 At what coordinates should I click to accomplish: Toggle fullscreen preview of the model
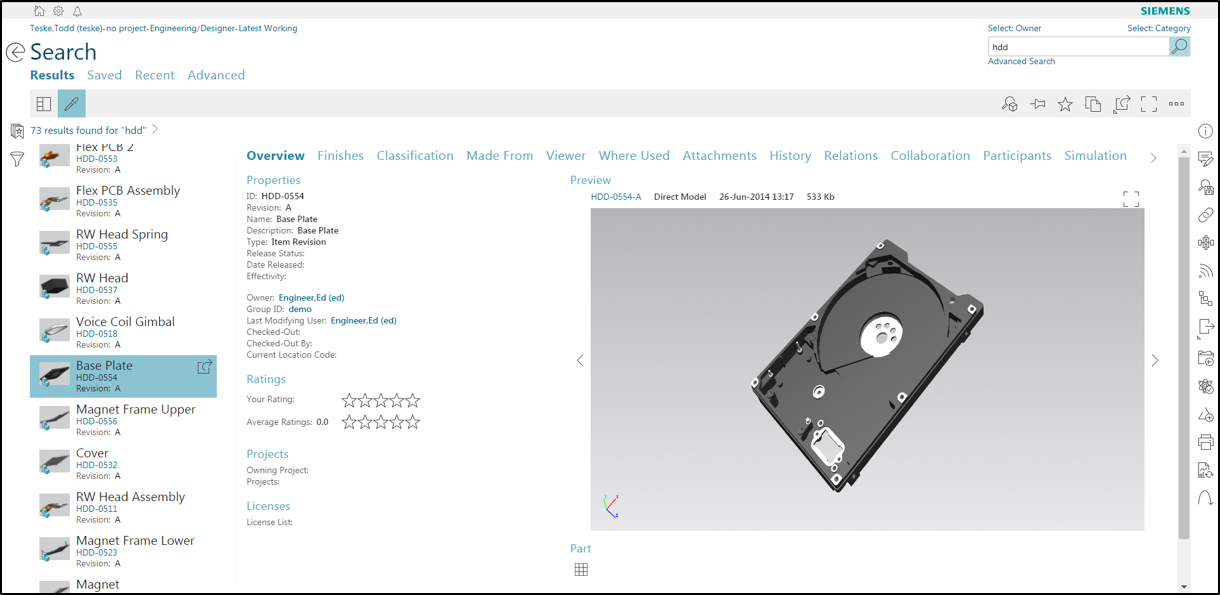pos(1131,198)
